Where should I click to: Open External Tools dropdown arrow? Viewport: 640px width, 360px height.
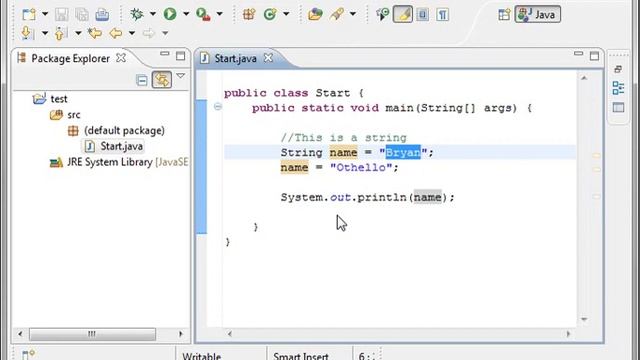tap(219, 14)
